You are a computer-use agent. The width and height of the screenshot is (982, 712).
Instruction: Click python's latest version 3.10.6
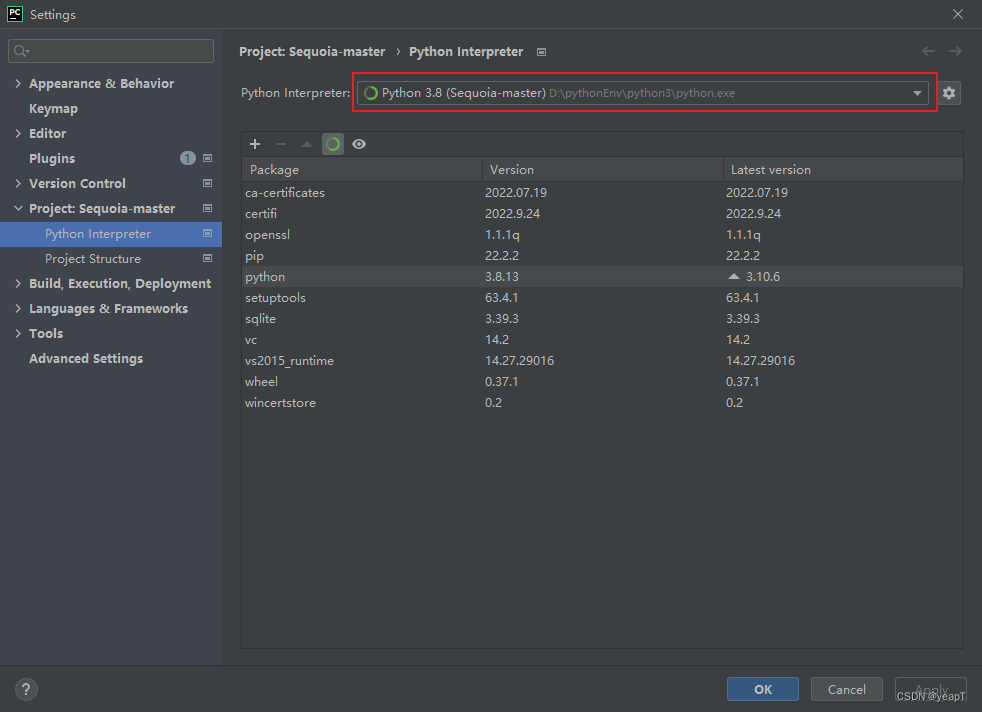[x=762, y=277]
